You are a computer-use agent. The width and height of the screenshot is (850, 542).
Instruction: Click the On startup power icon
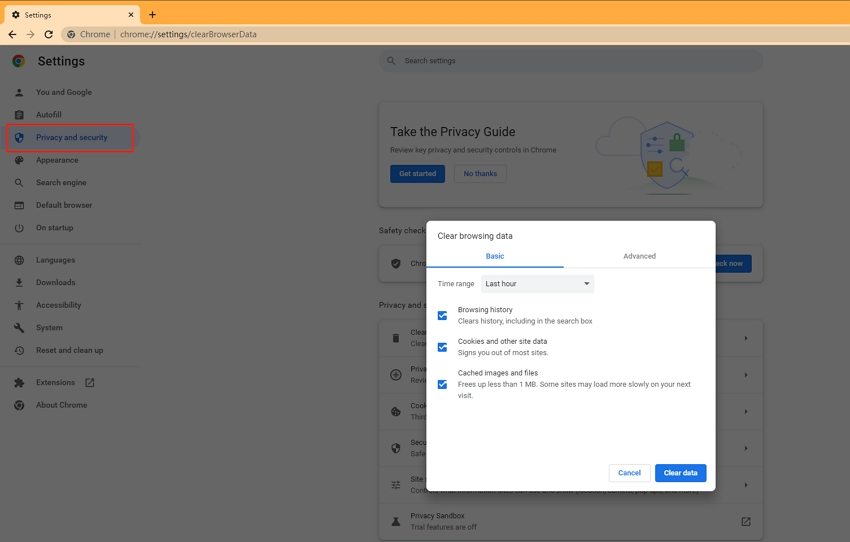click(19, 228)
